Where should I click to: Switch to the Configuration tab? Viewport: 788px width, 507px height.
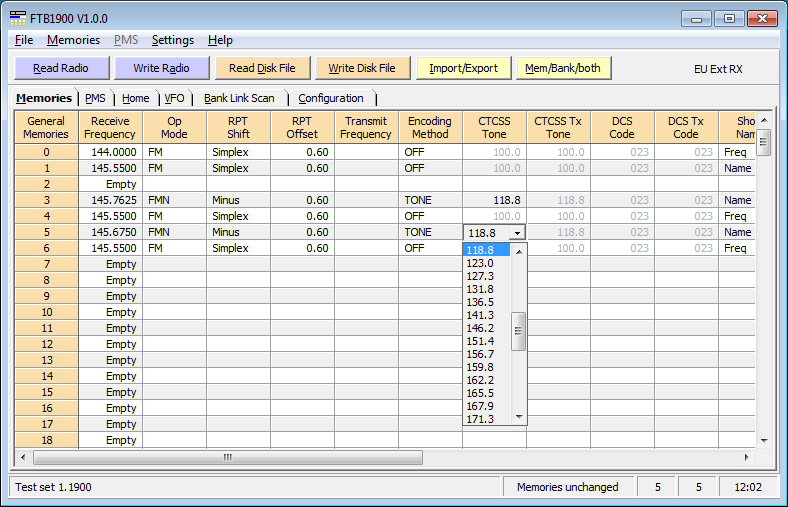coord(331,98)
